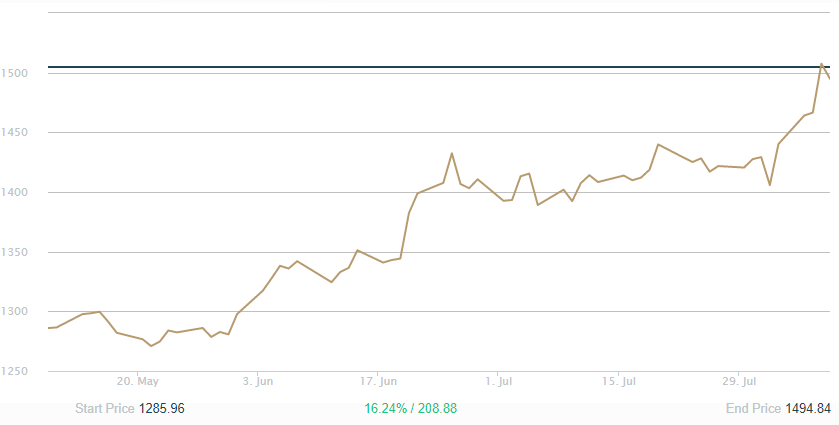
Task: Select the 1300 price level label
Action: coord(15,312)
